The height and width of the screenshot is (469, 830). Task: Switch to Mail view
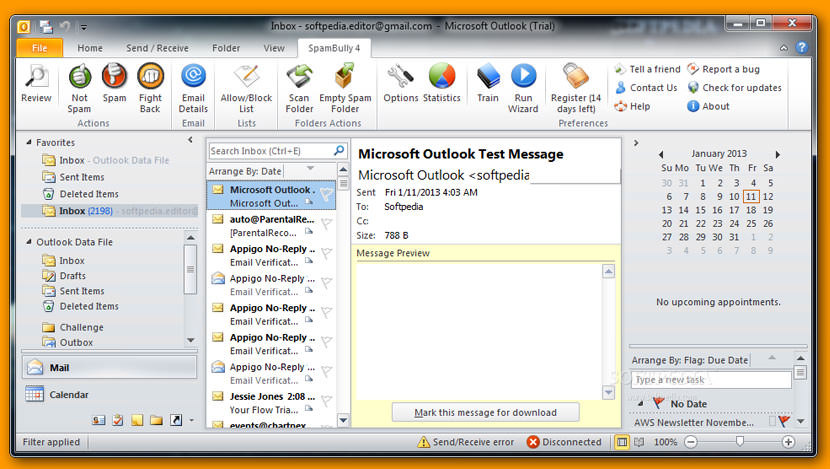pos(109,367)
